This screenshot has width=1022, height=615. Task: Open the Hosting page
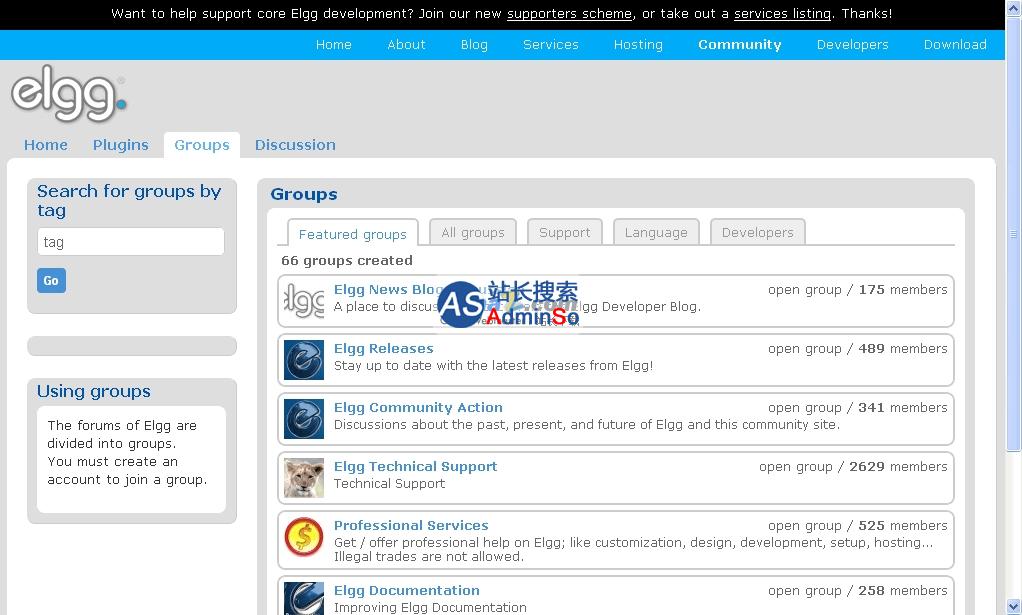(638, 44)
